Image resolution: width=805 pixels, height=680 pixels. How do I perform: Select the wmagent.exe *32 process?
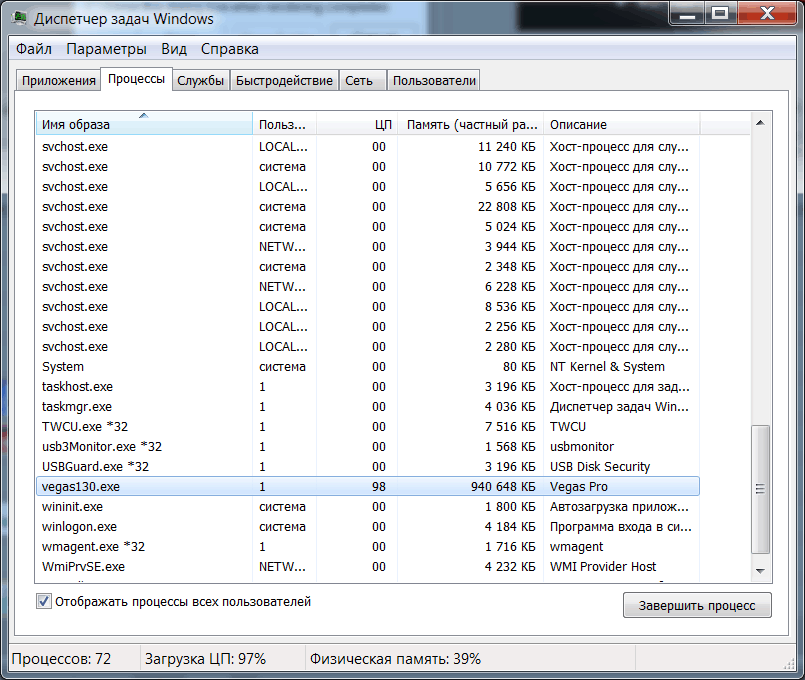pos(368,547)
